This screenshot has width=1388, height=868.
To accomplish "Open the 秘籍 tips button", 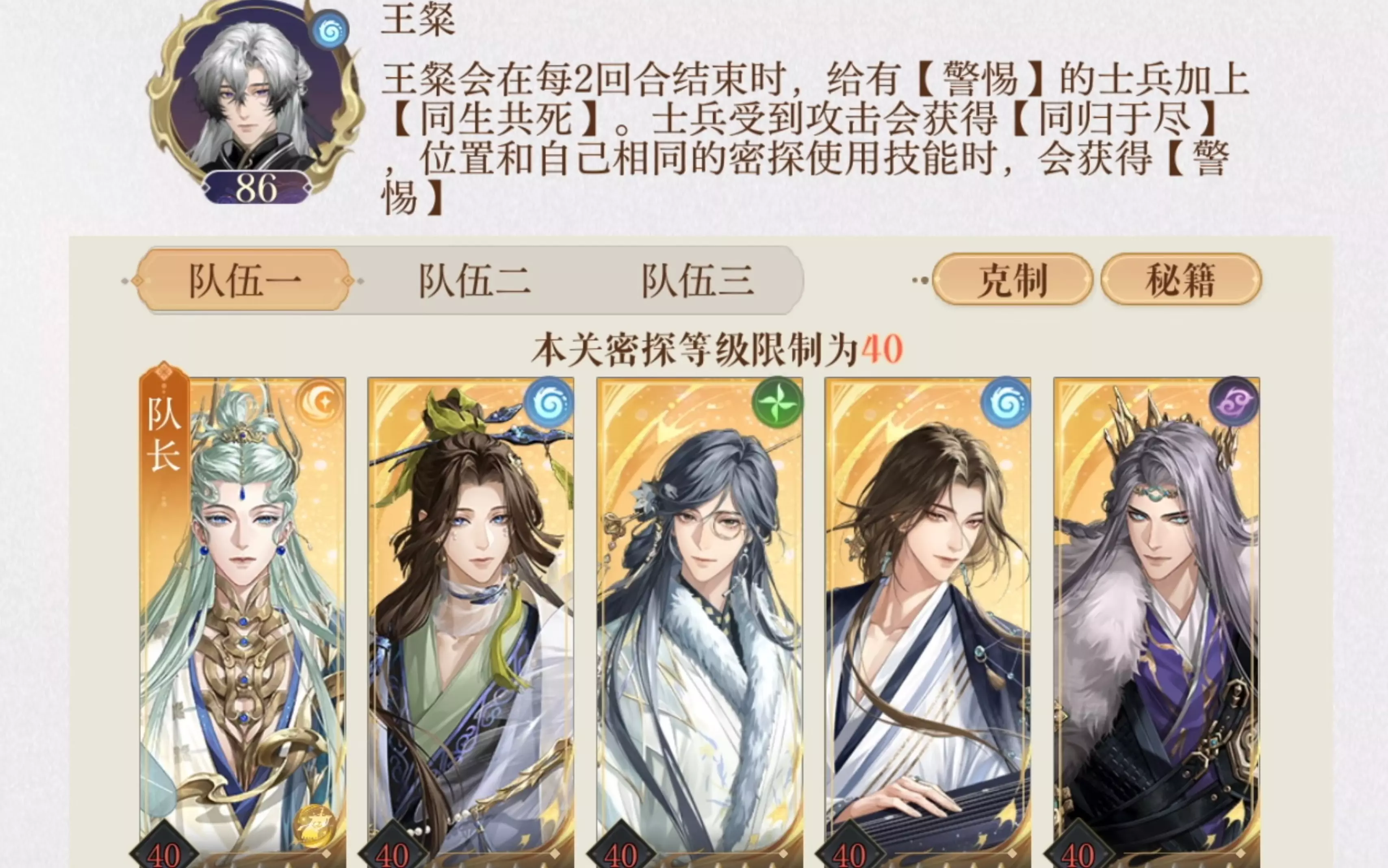I will (1181, 280).
